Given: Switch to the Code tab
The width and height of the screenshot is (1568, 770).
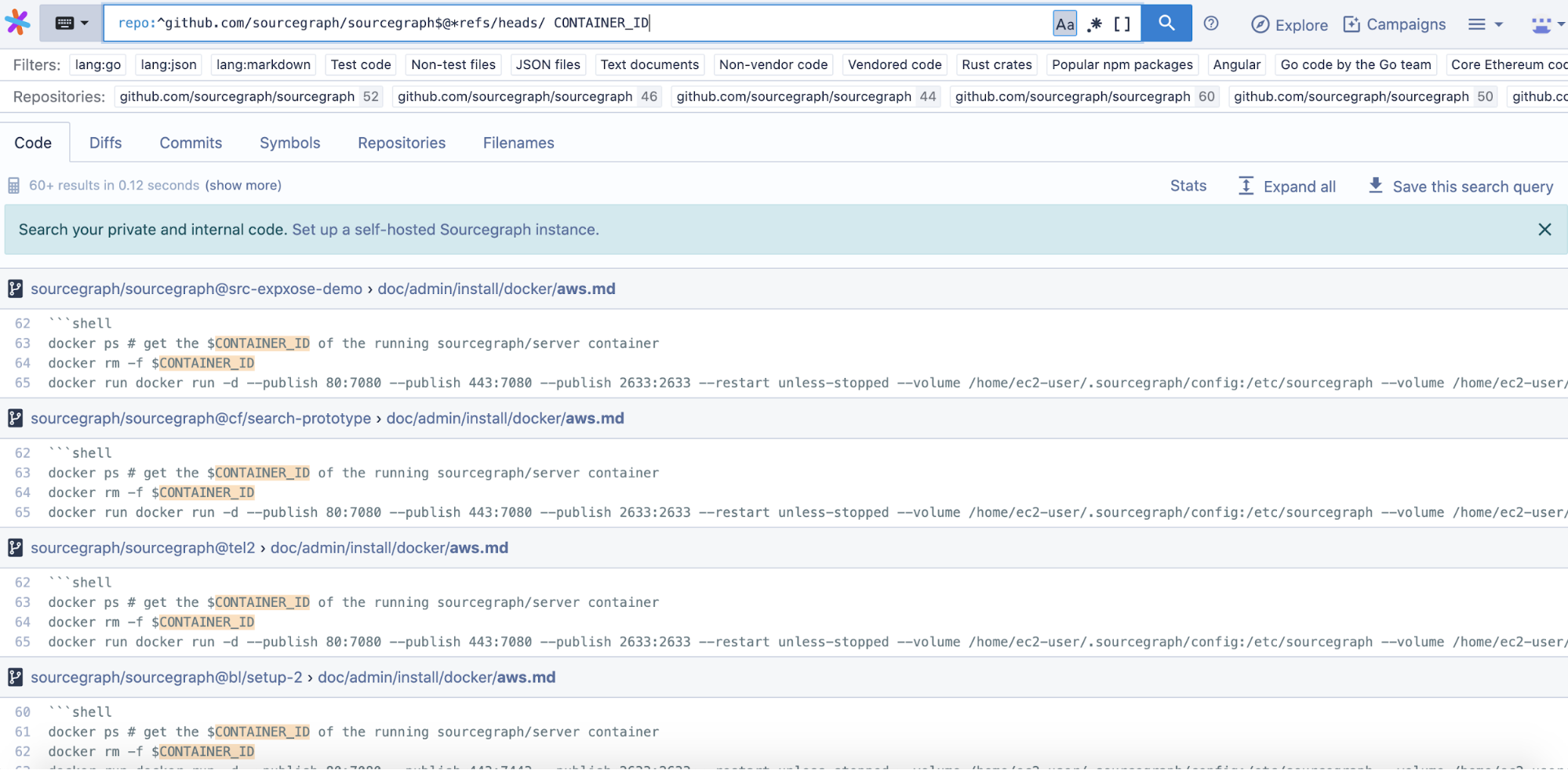Looking at the screenshot, I should 34,143.
